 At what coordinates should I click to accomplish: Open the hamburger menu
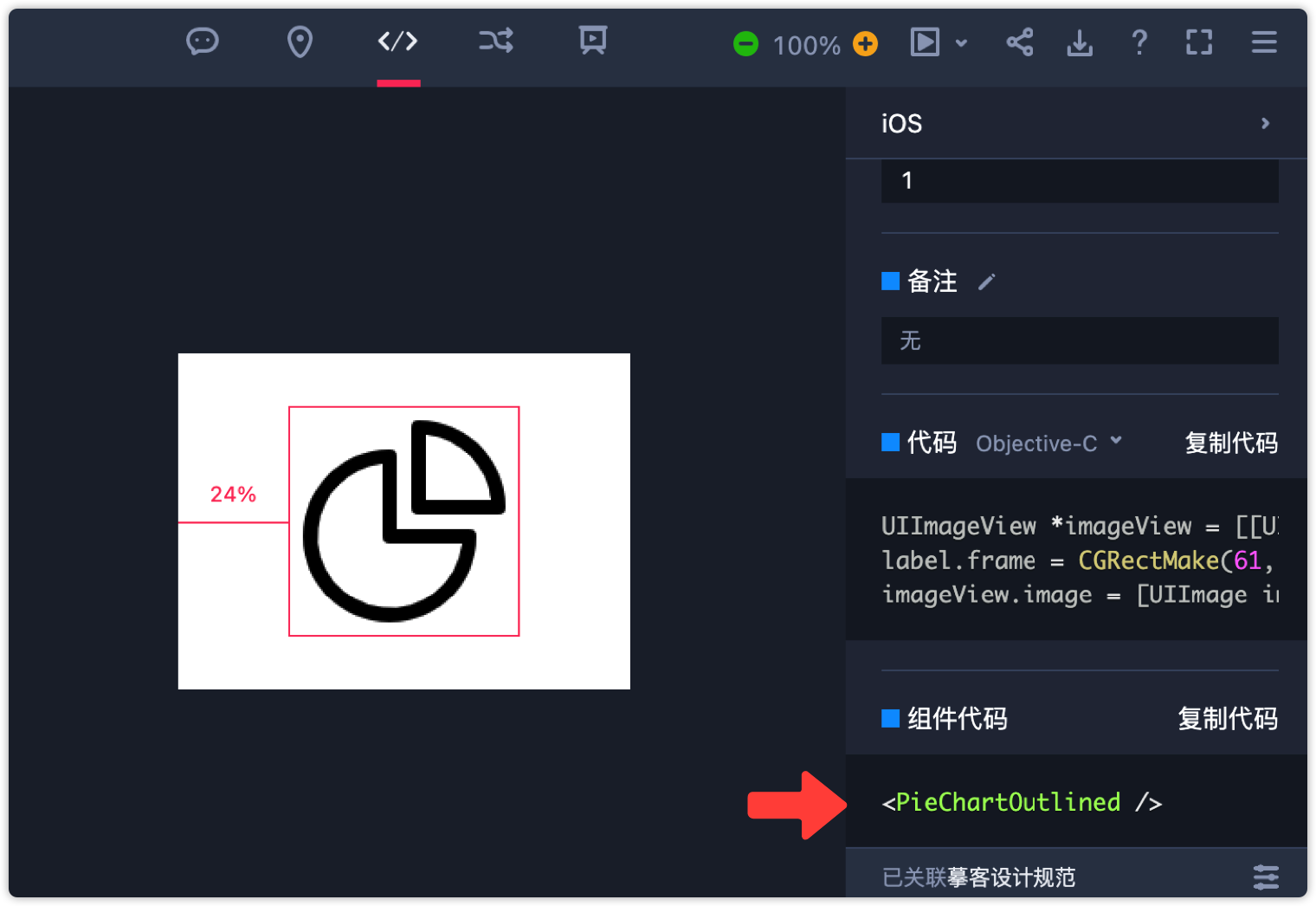1264,42
